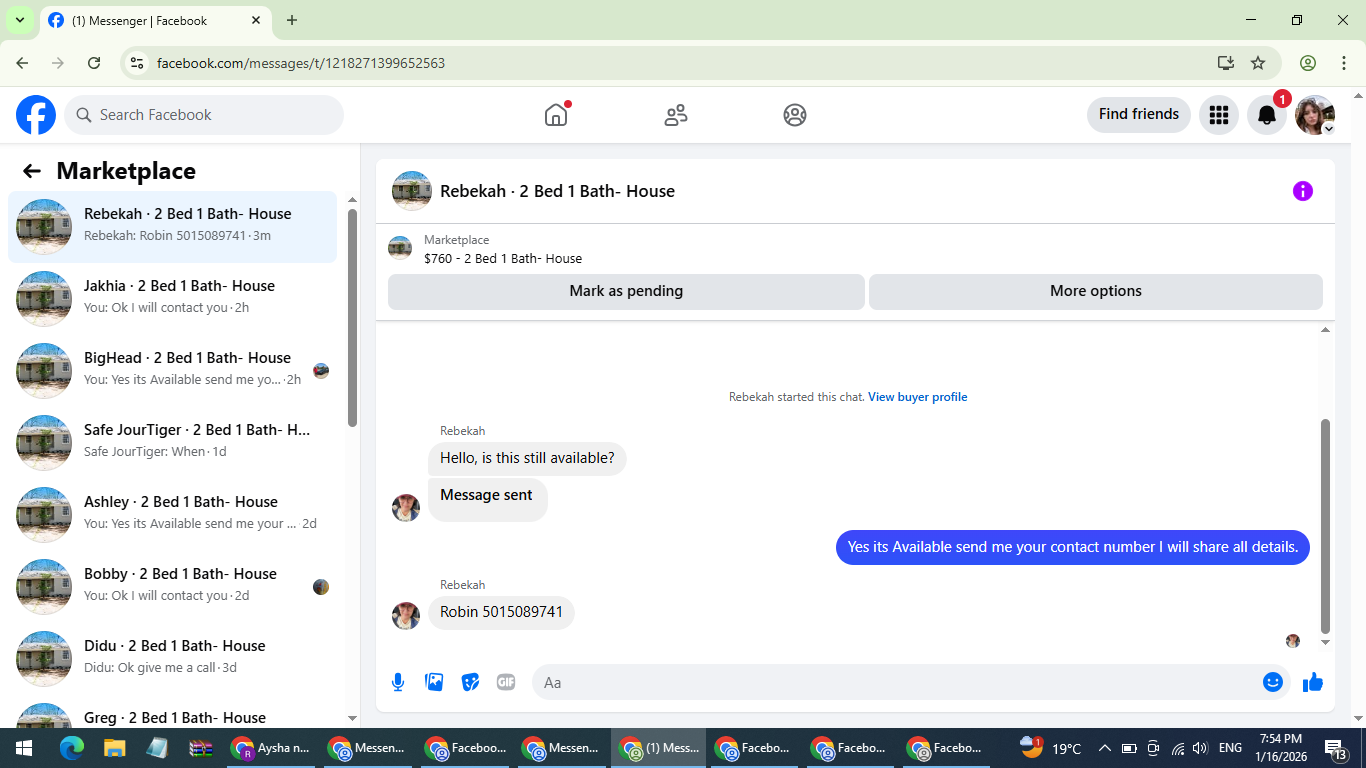Open the Groups icon in top navigation

(x=795, y=115)
